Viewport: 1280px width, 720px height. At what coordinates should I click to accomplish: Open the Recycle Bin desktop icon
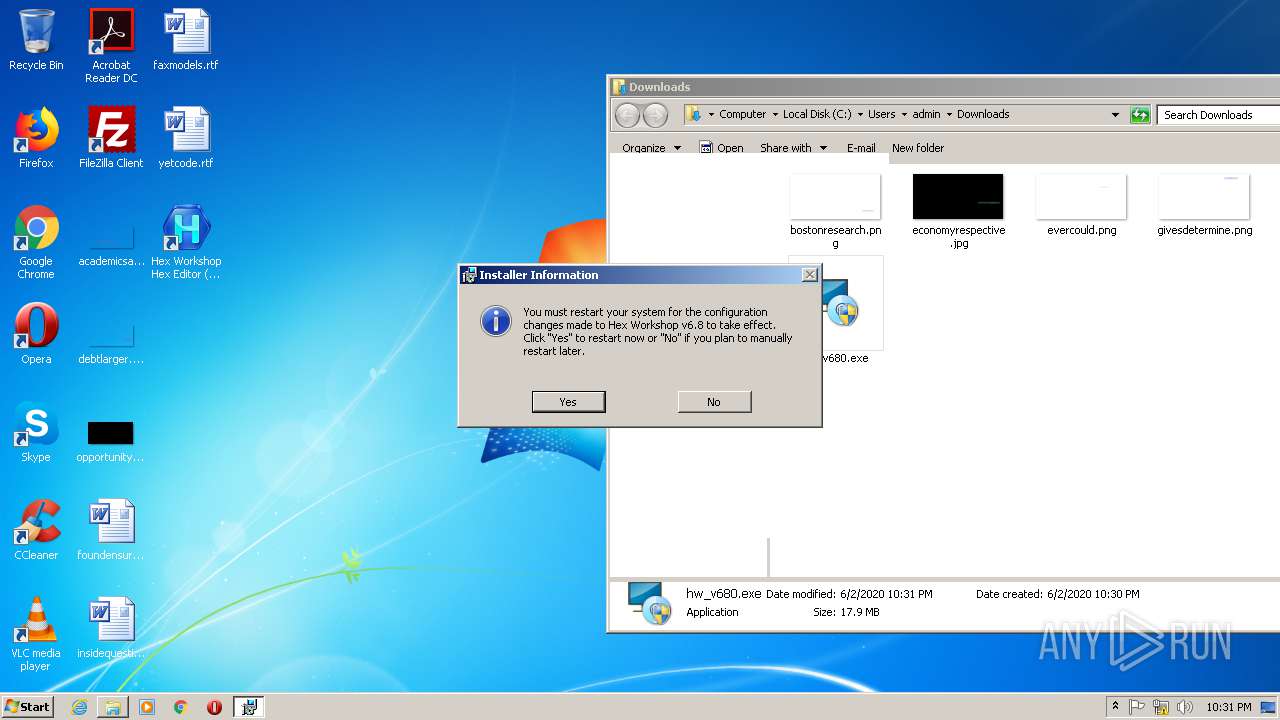(36, 40)
